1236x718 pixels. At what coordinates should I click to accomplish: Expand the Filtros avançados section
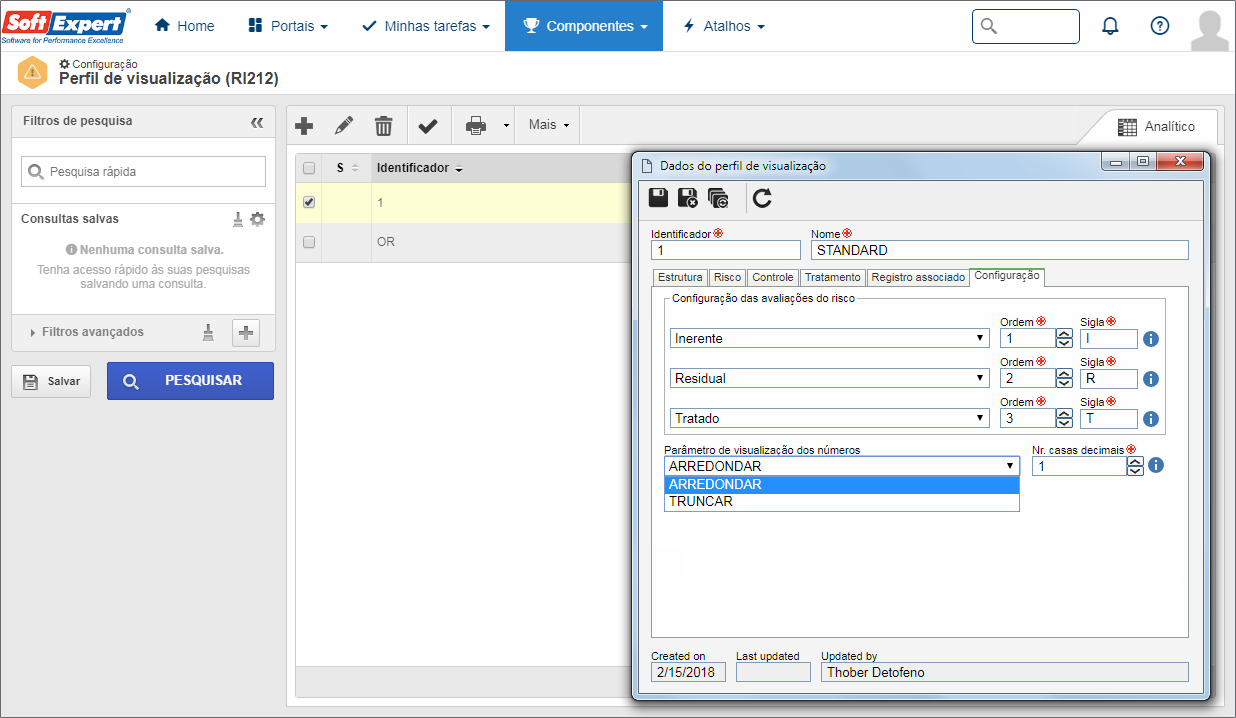point(92,332)
